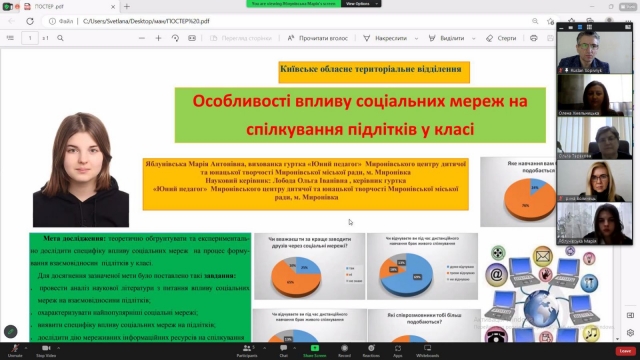
Task: Add page to favorites star icon
Action: [x=551, y=21]
